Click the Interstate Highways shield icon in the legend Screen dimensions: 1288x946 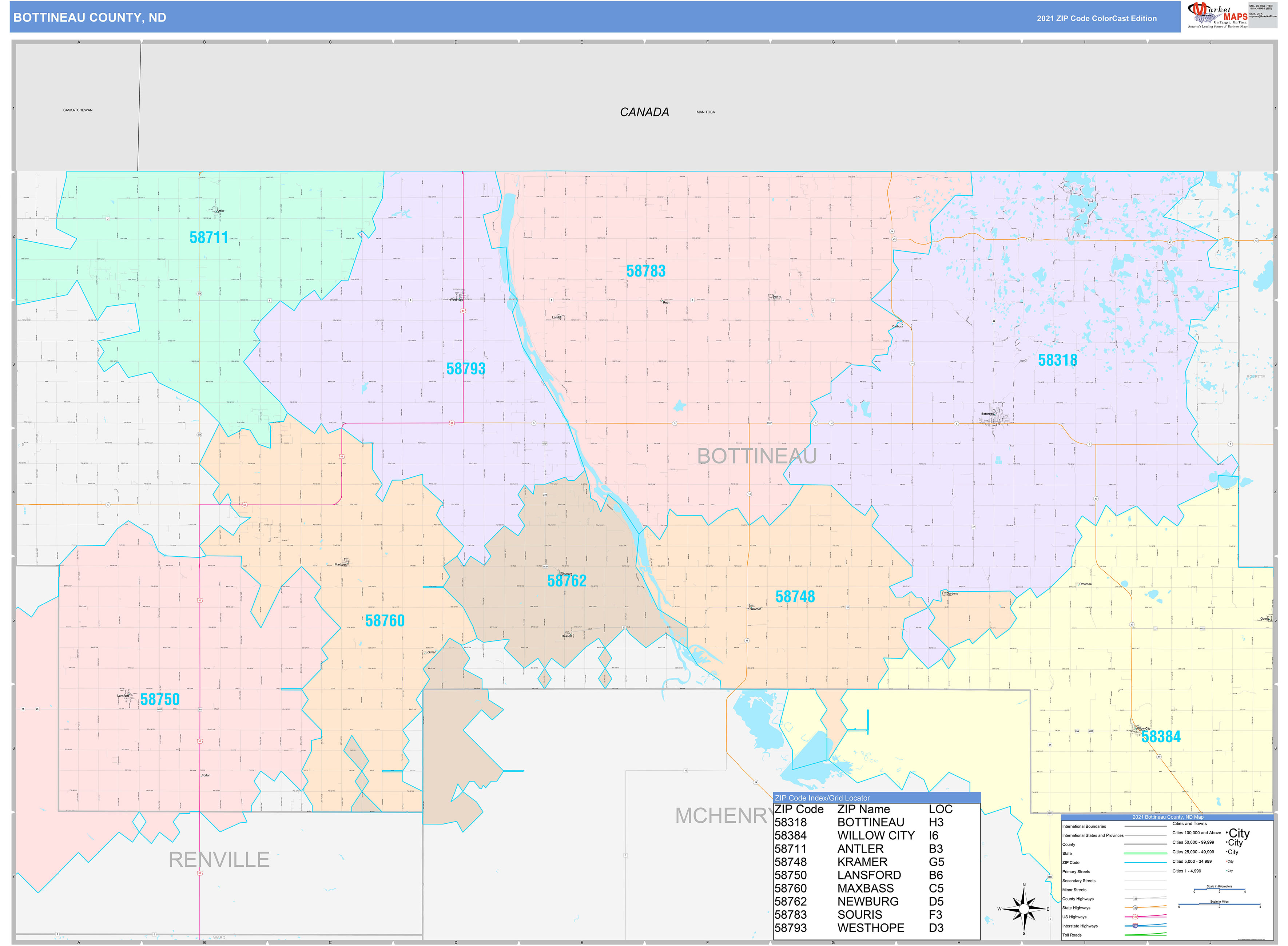[1136, 926]
